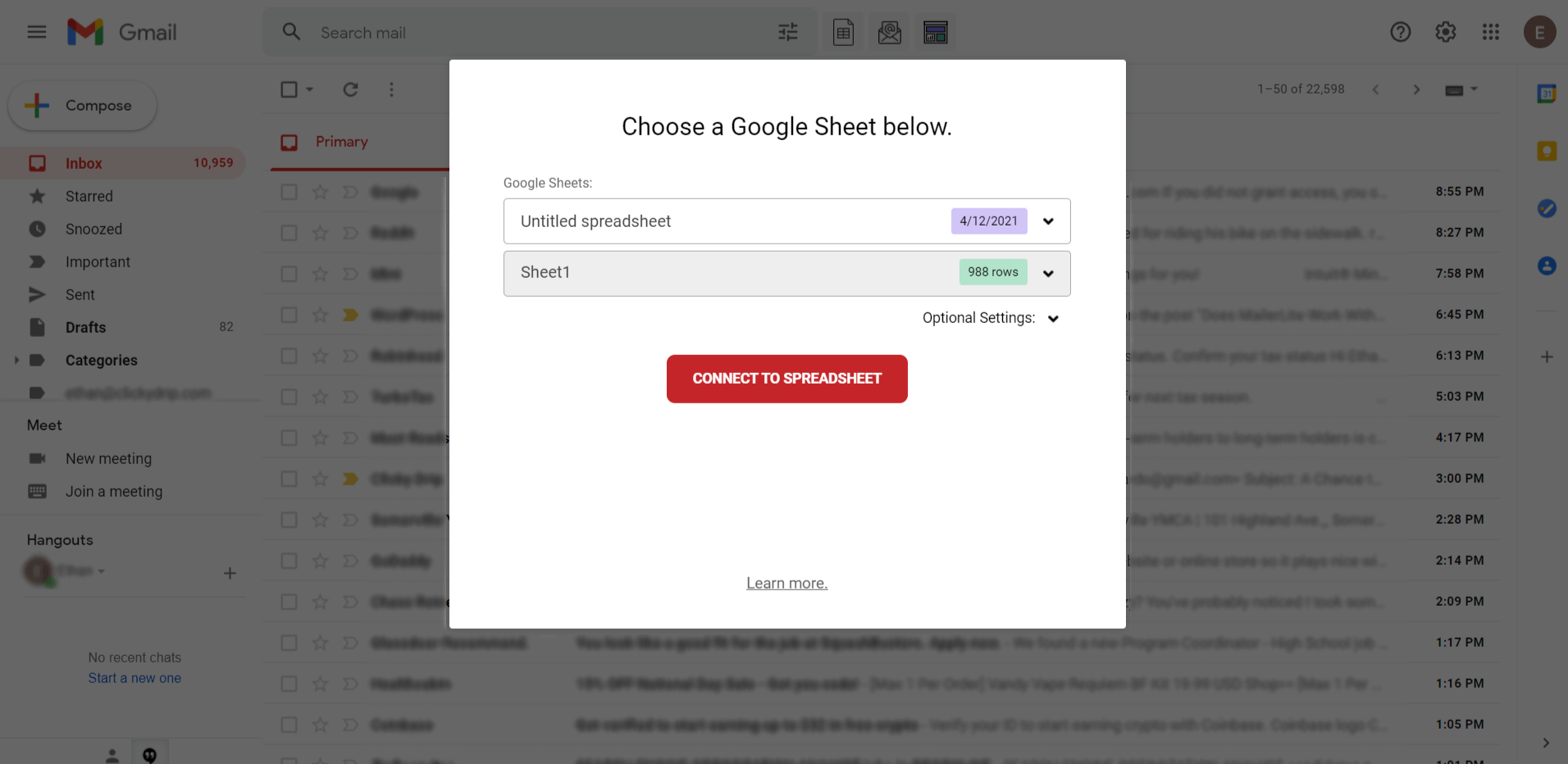Open Google Calendar side panel icon
1568x764 pixels.
tap(1547, 93)
